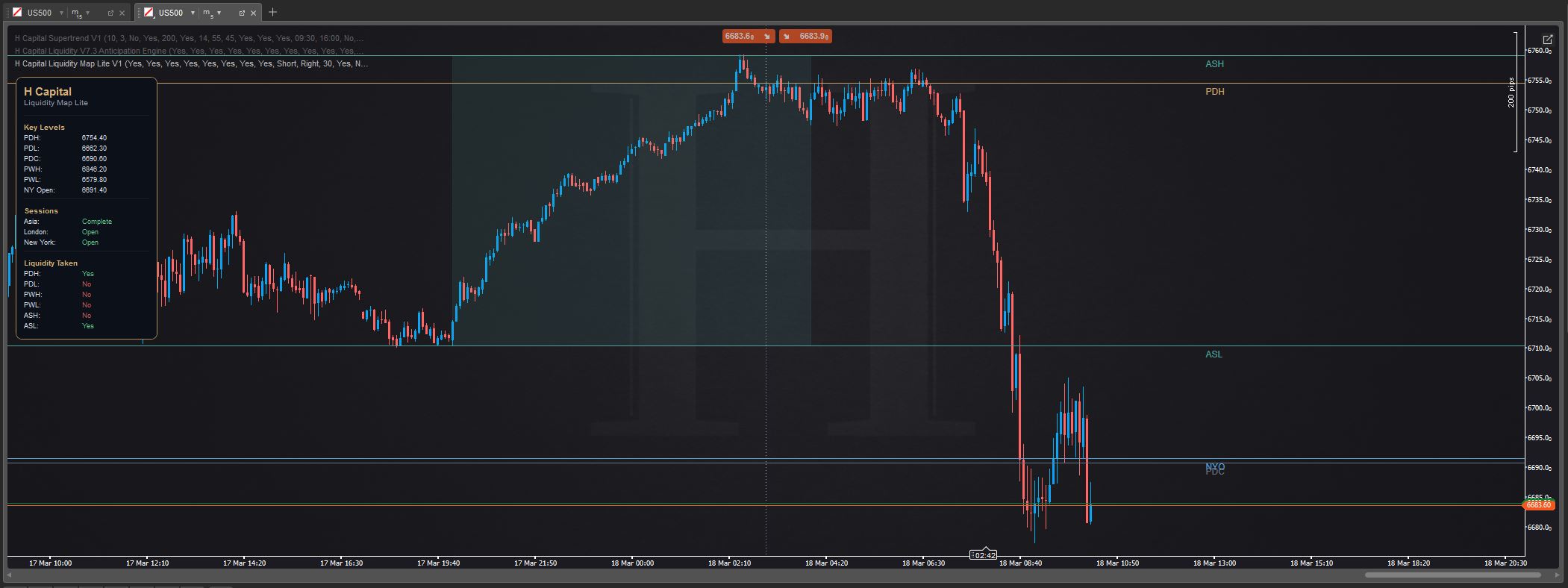Click the buy button at 6683.9

(805, 36)
